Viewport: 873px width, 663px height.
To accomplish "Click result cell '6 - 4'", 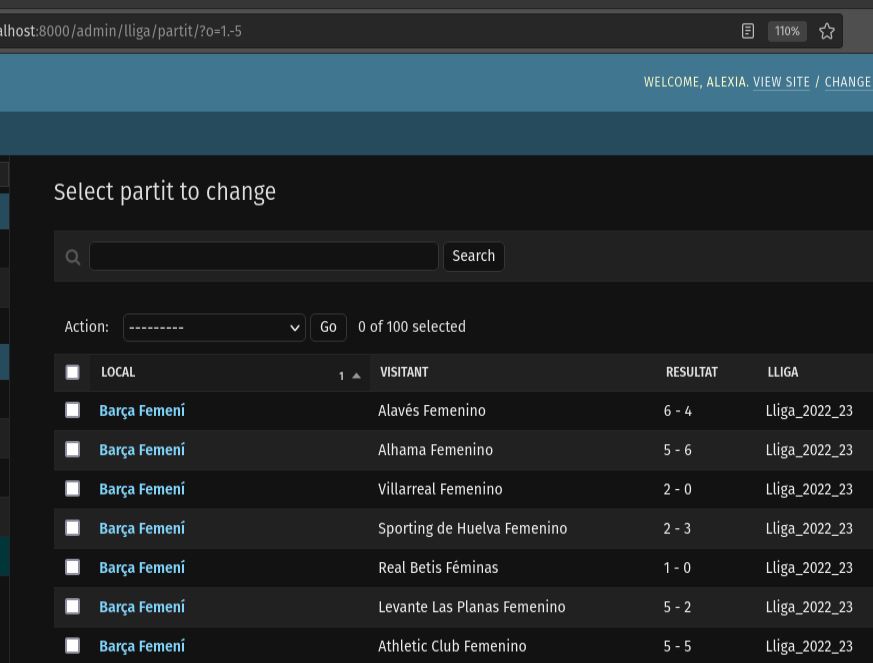I will tap(678, 411).
